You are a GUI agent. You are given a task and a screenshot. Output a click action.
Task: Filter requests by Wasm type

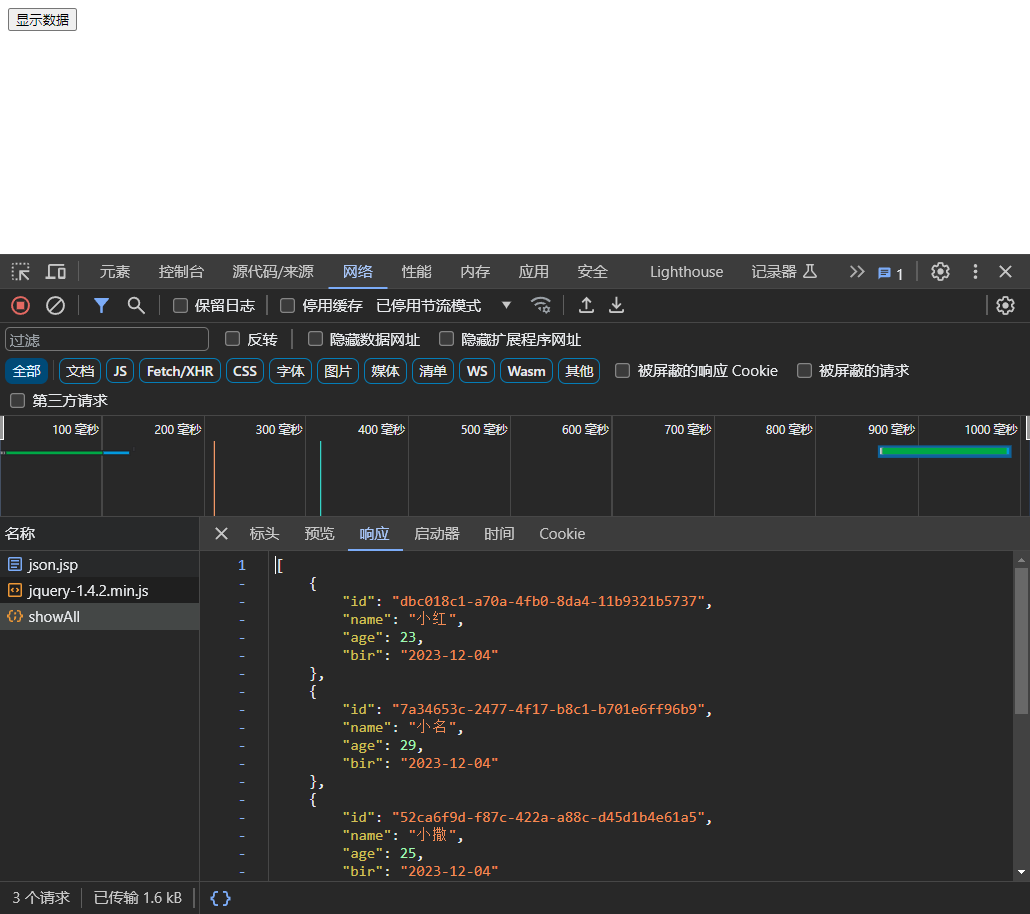tap(526, 371)
